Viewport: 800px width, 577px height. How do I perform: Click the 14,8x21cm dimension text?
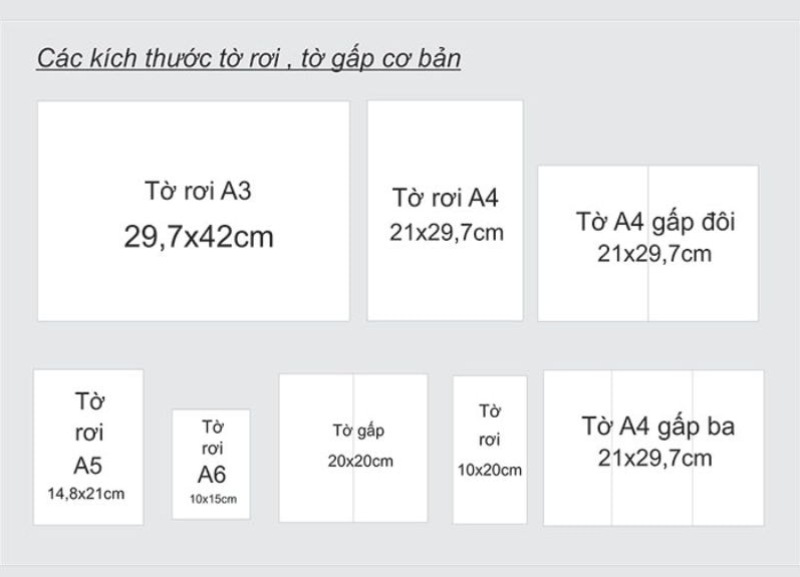87,493
